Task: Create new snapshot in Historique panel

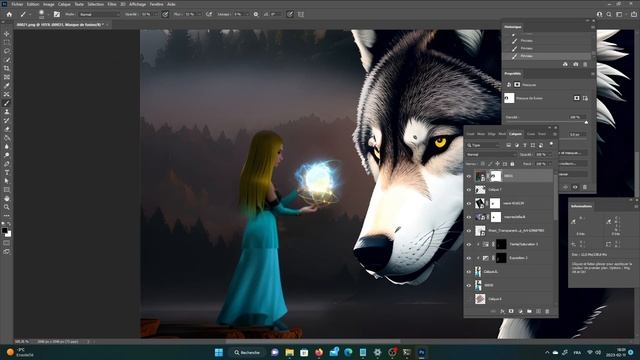Action: pyautogui.click(x=576, y=64)
